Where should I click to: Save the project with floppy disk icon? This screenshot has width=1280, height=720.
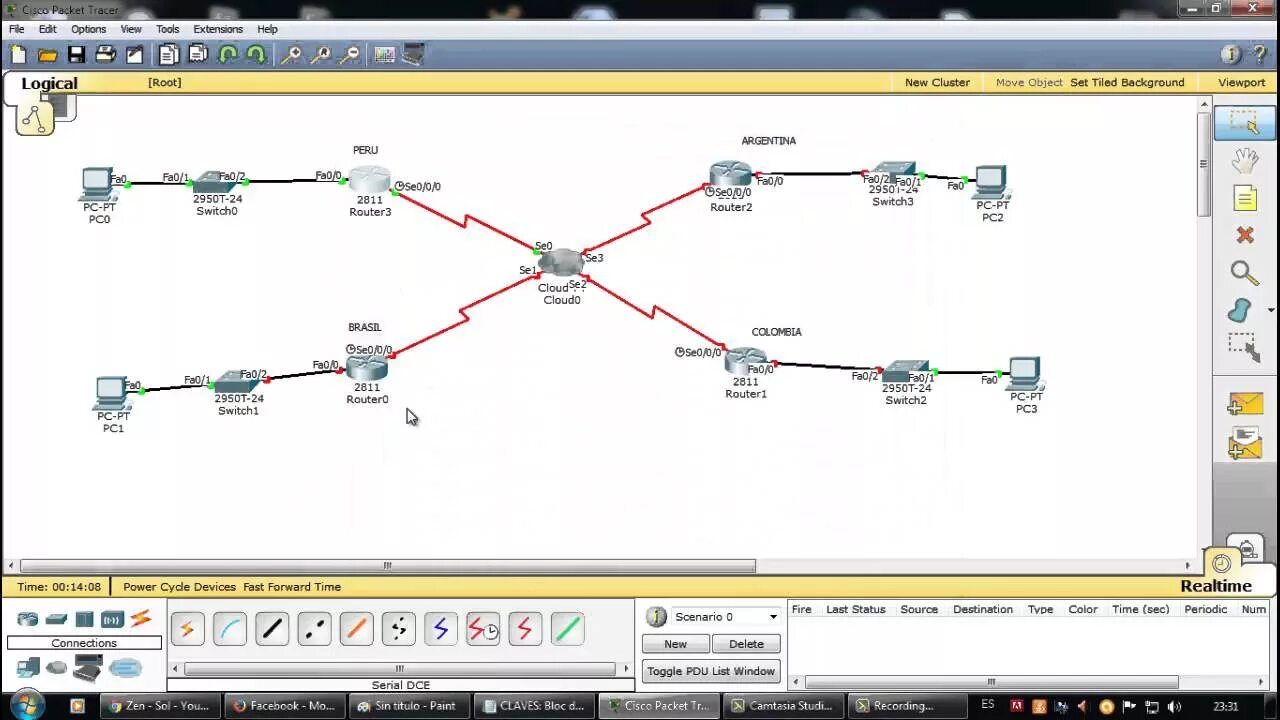click(x=76, y=55)
